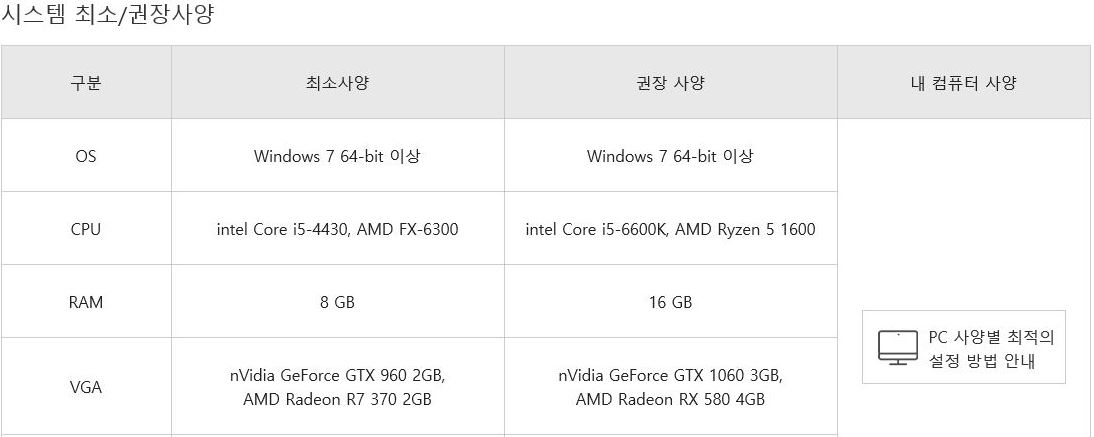Click intel Core i5-6600K recommended CPU cell
1094x437 pixels.
[x=670, y=229]
